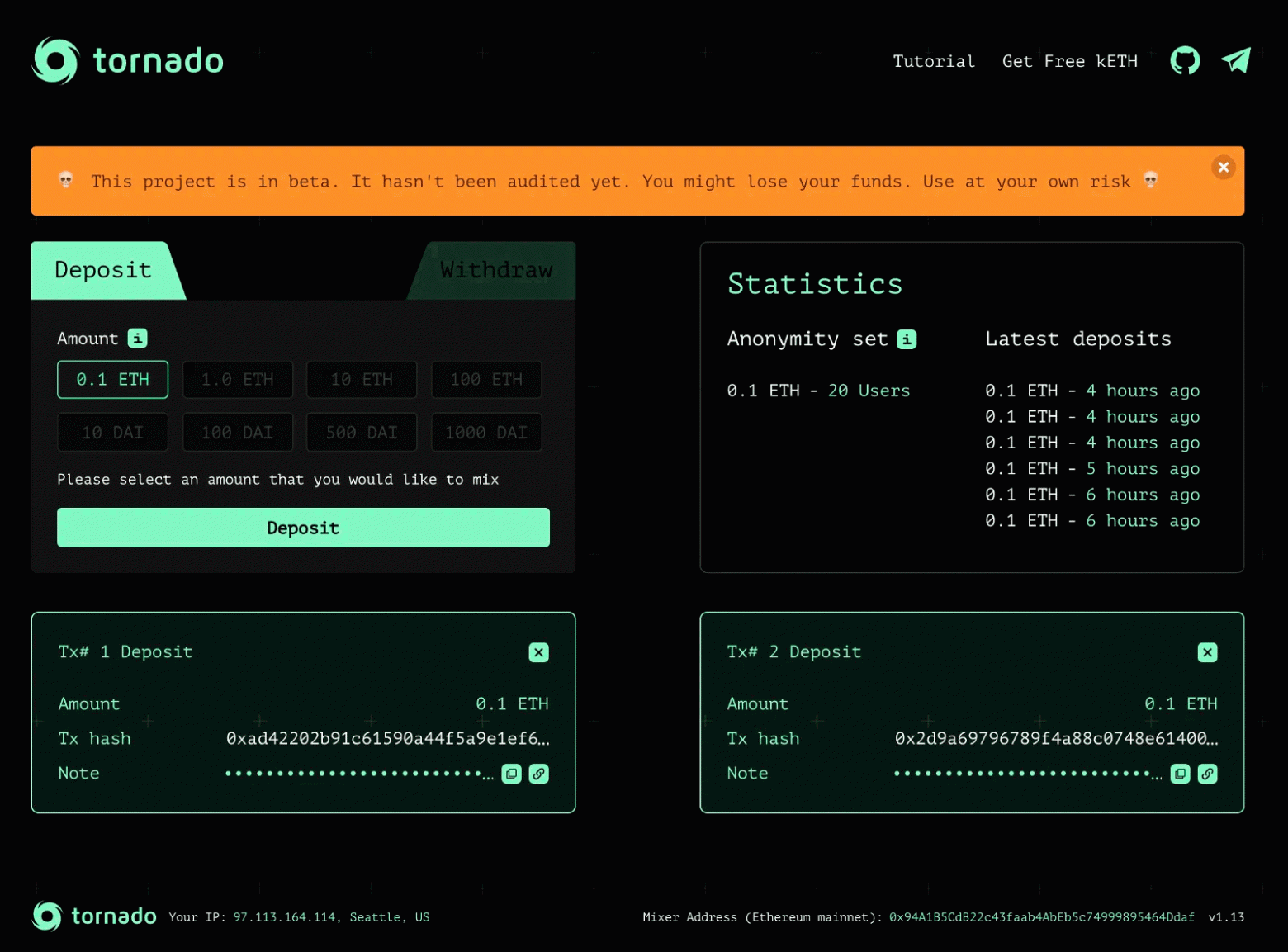This screenshot has height=952, width=1288.
Task: Click the last '6 hours ago' deposit entry
Action: click(x=1092, y=521)
